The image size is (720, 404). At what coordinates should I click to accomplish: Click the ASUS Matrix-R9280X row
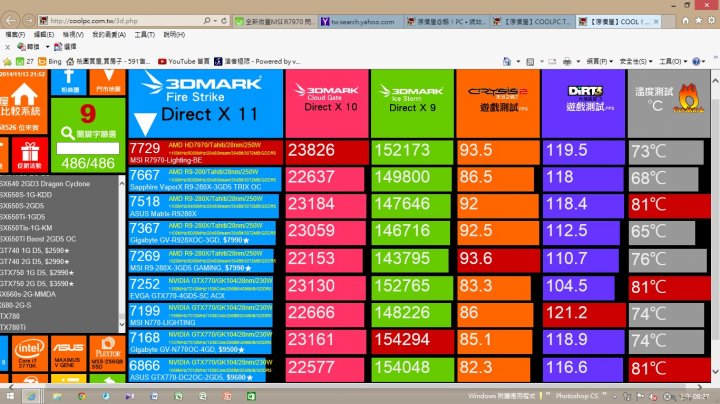[203, 206]
